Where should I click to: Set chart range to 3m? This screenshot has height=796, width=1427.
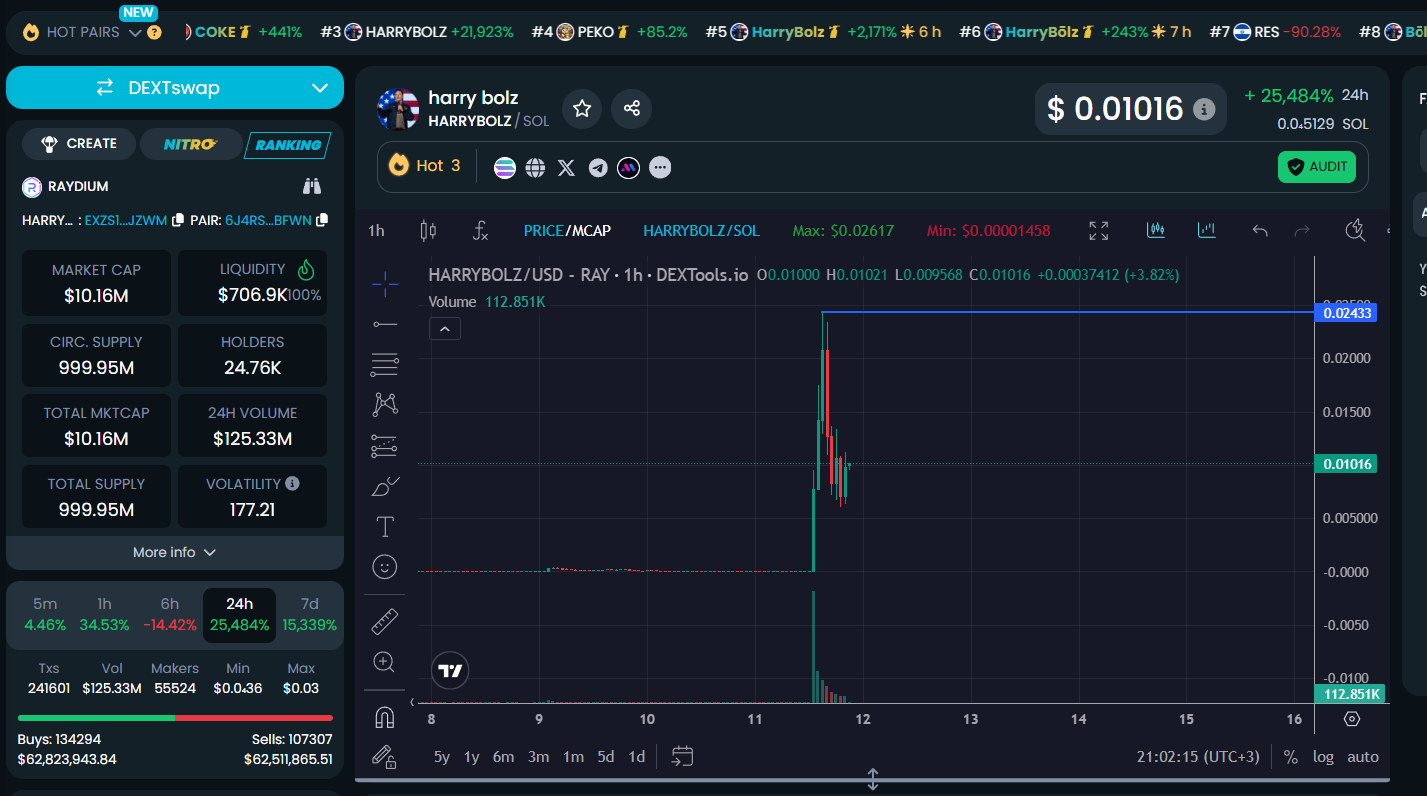coord(538,757)
